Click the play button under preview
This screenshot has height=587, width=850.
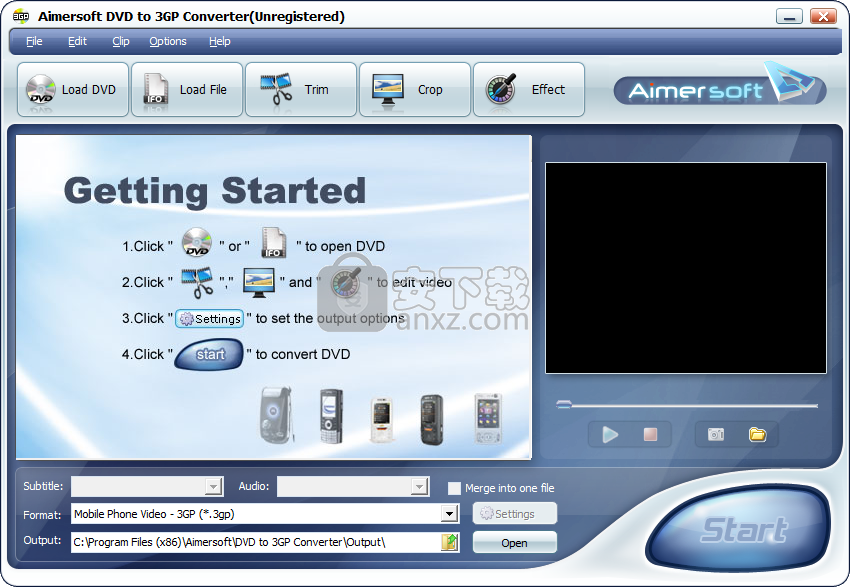tap(610, 434)
